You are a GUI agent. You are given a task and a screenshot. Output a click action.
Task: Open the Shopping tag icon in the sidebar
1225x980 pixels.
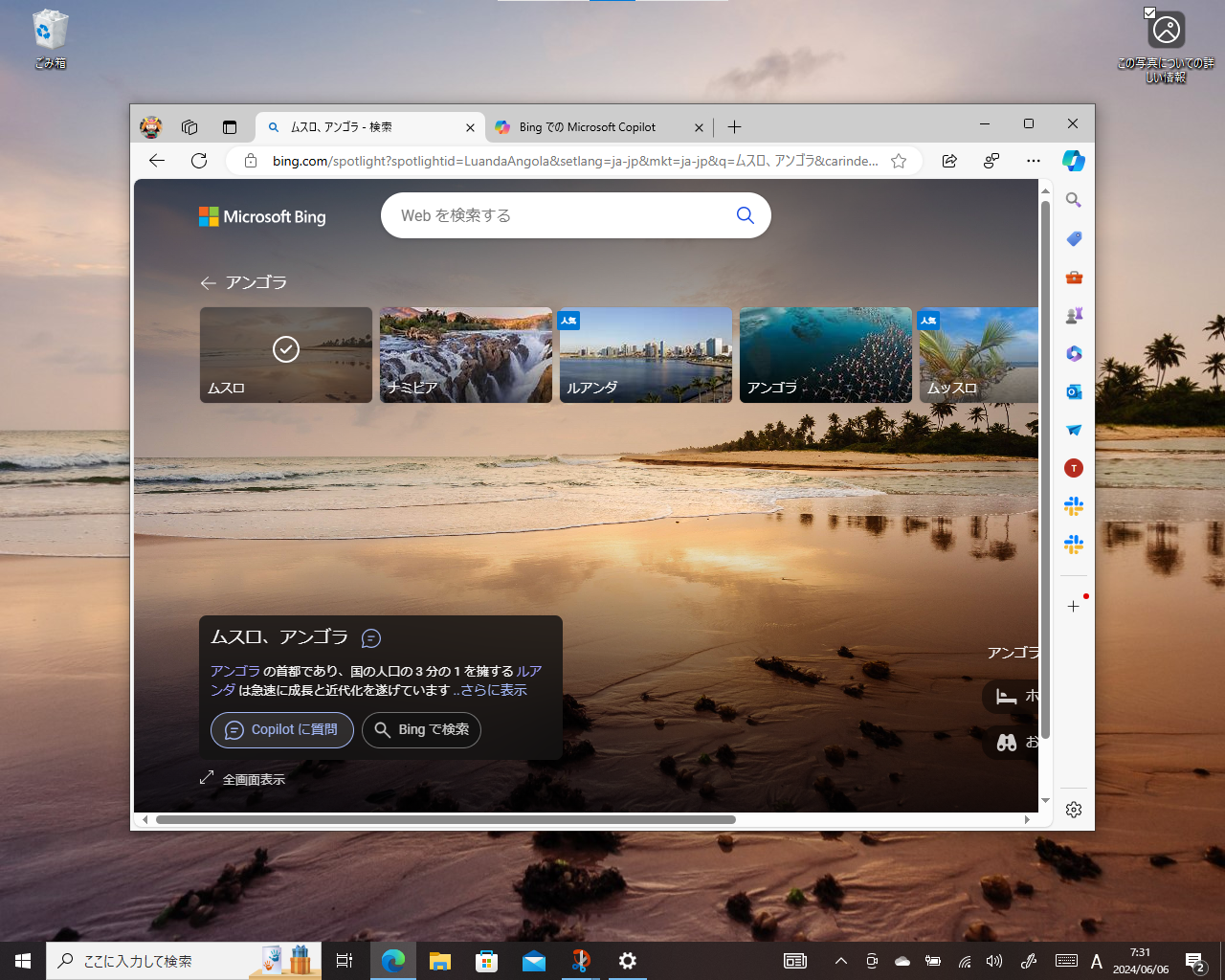1073,238
